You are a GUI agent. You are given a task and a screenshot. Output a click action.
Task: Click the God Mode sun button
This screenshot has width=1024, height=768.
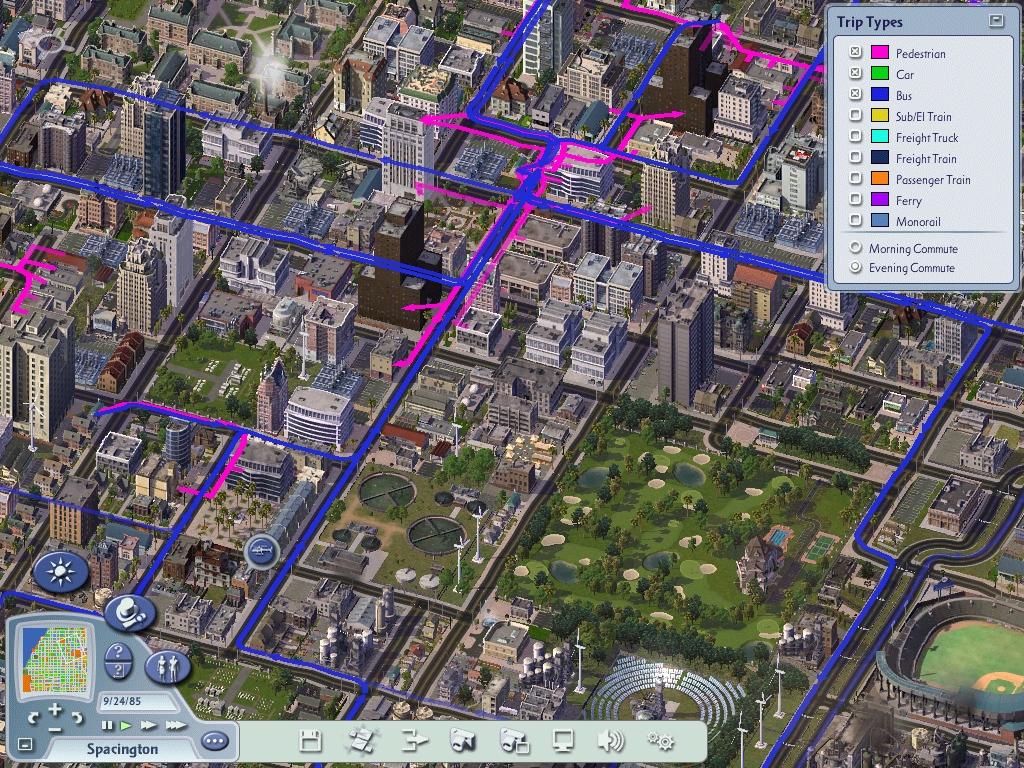62,572
